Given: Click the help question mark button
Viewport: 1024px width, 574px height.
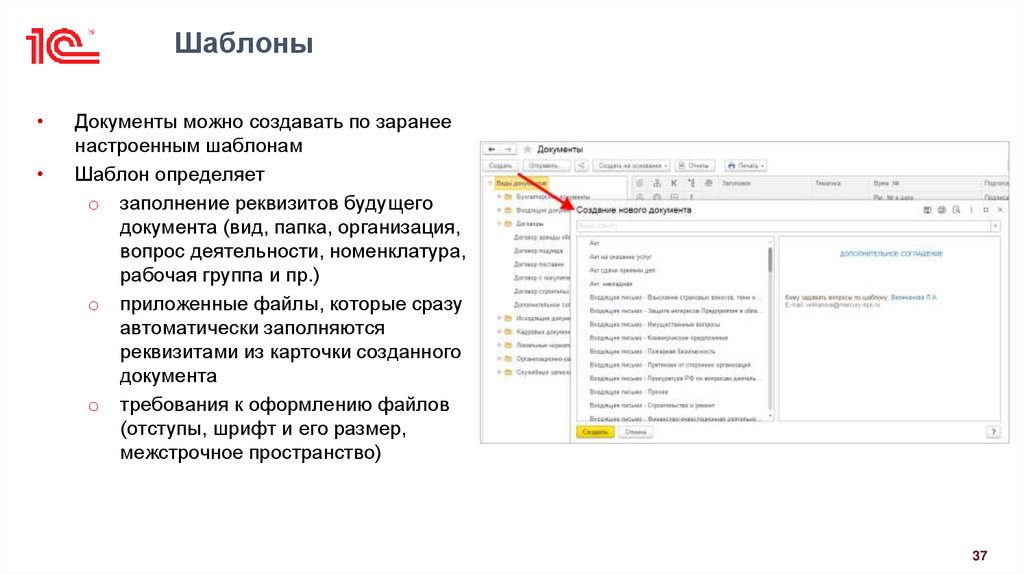Looking at the screenshot, I should click(x=993, y=432).
